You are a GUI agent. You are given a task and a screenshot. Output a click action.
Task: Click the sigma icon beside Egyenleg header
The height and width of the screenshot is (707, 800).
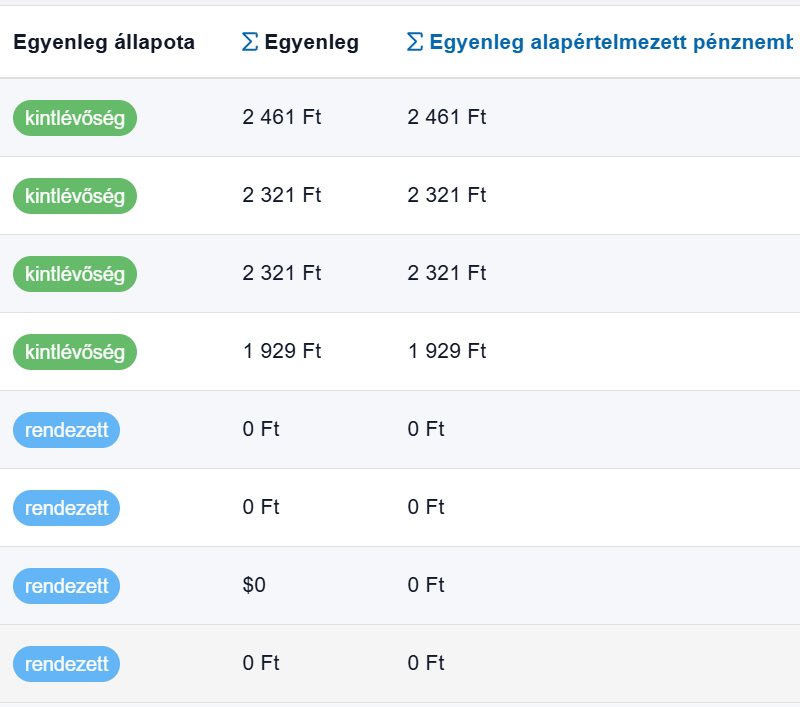[250, 43]
